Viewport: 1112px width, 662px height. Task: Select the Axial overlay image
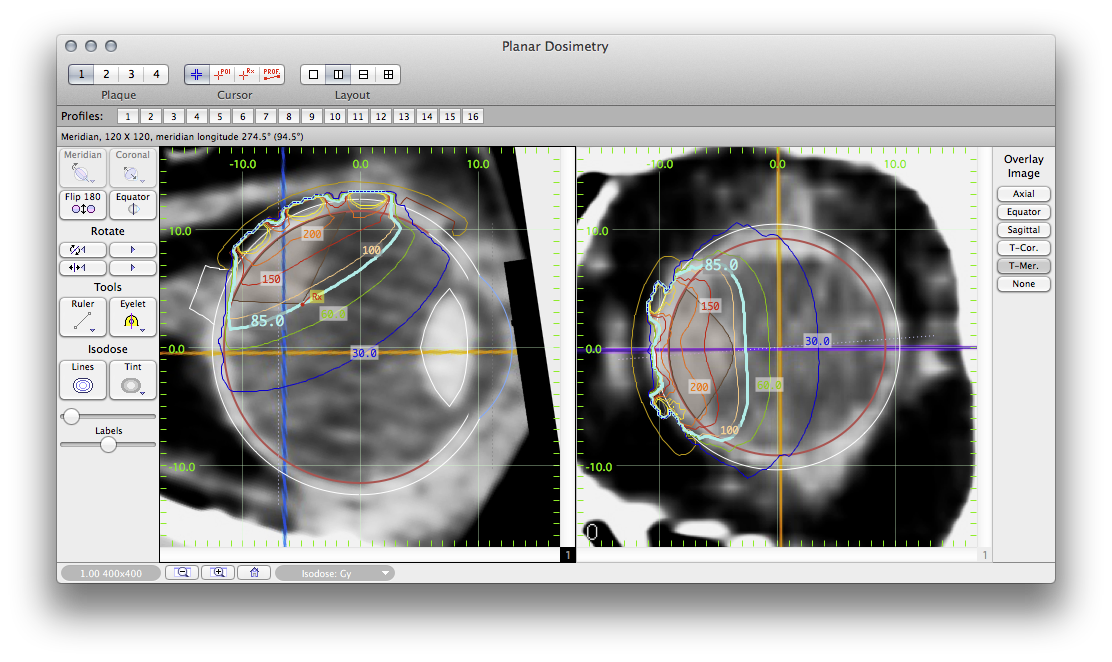point(1023,194)
